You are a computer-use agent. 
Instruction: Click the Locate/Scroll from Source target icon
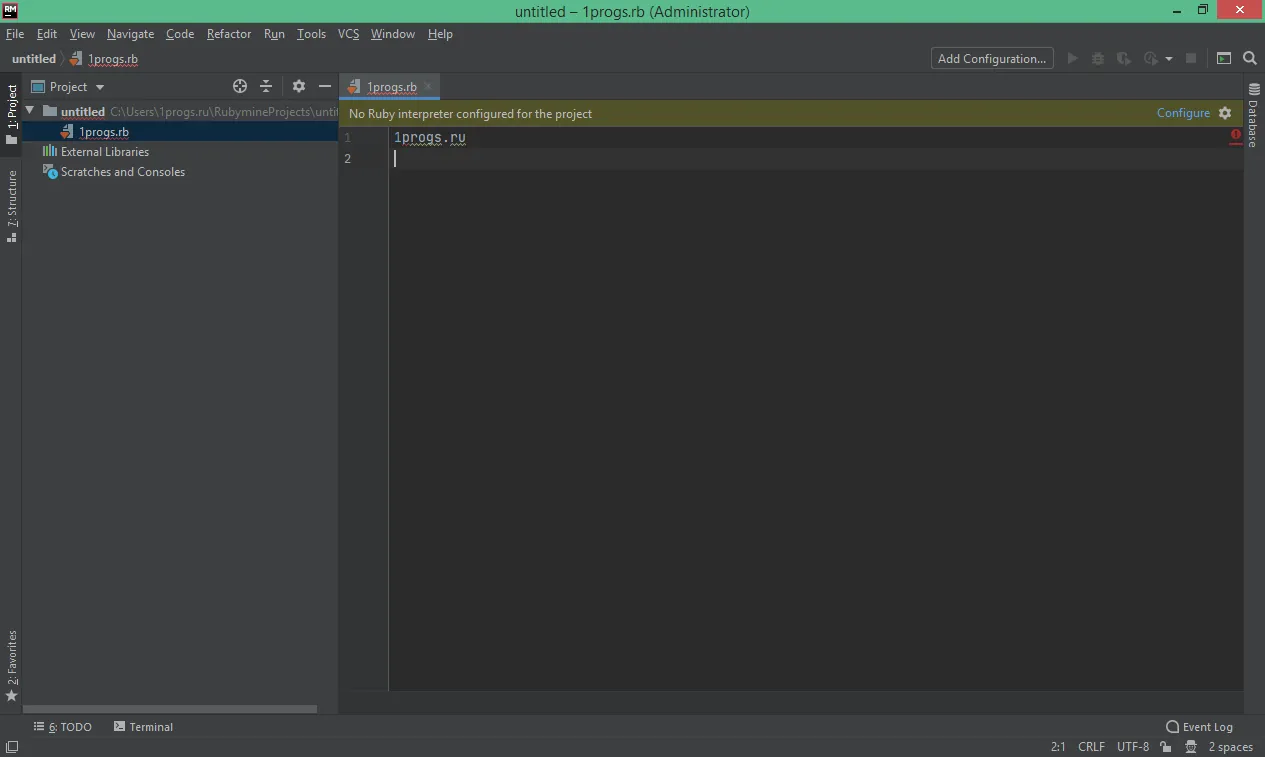point(240,87)
